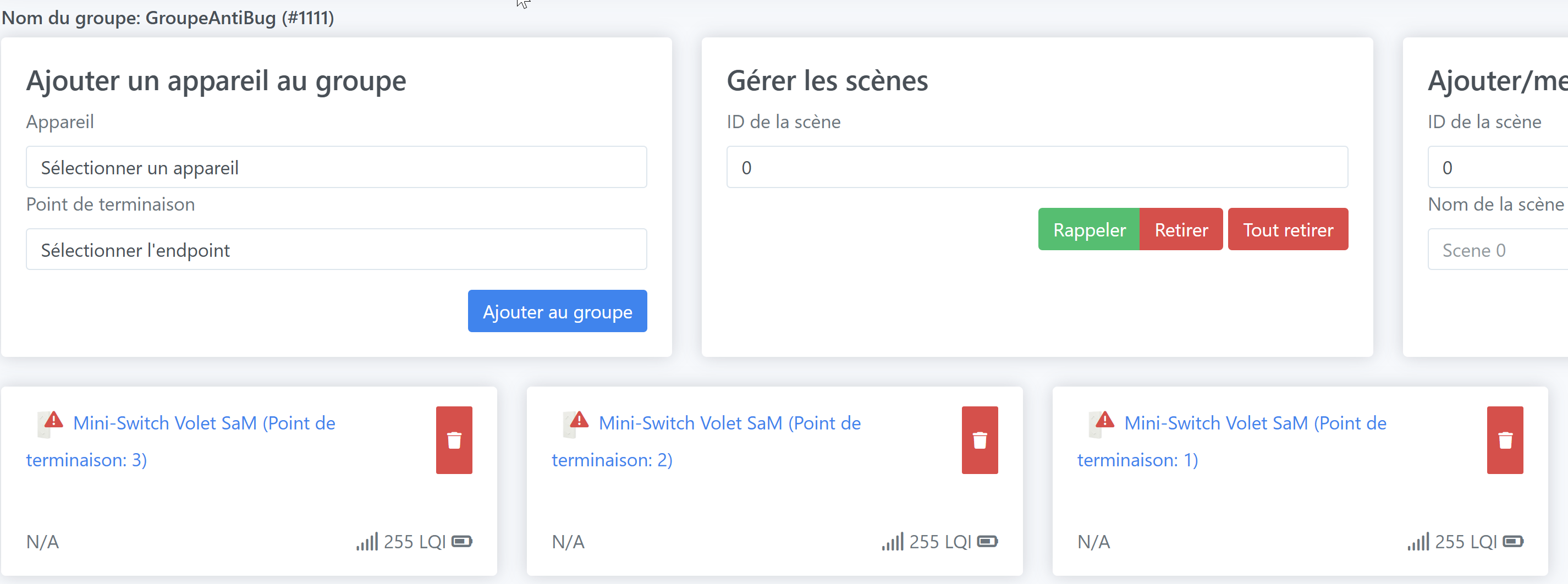Focus scene ID field in Ajouter/mettre panel
Image resolution: width=1568 pixels, height=584 pixels.
tap(1498, 167)
